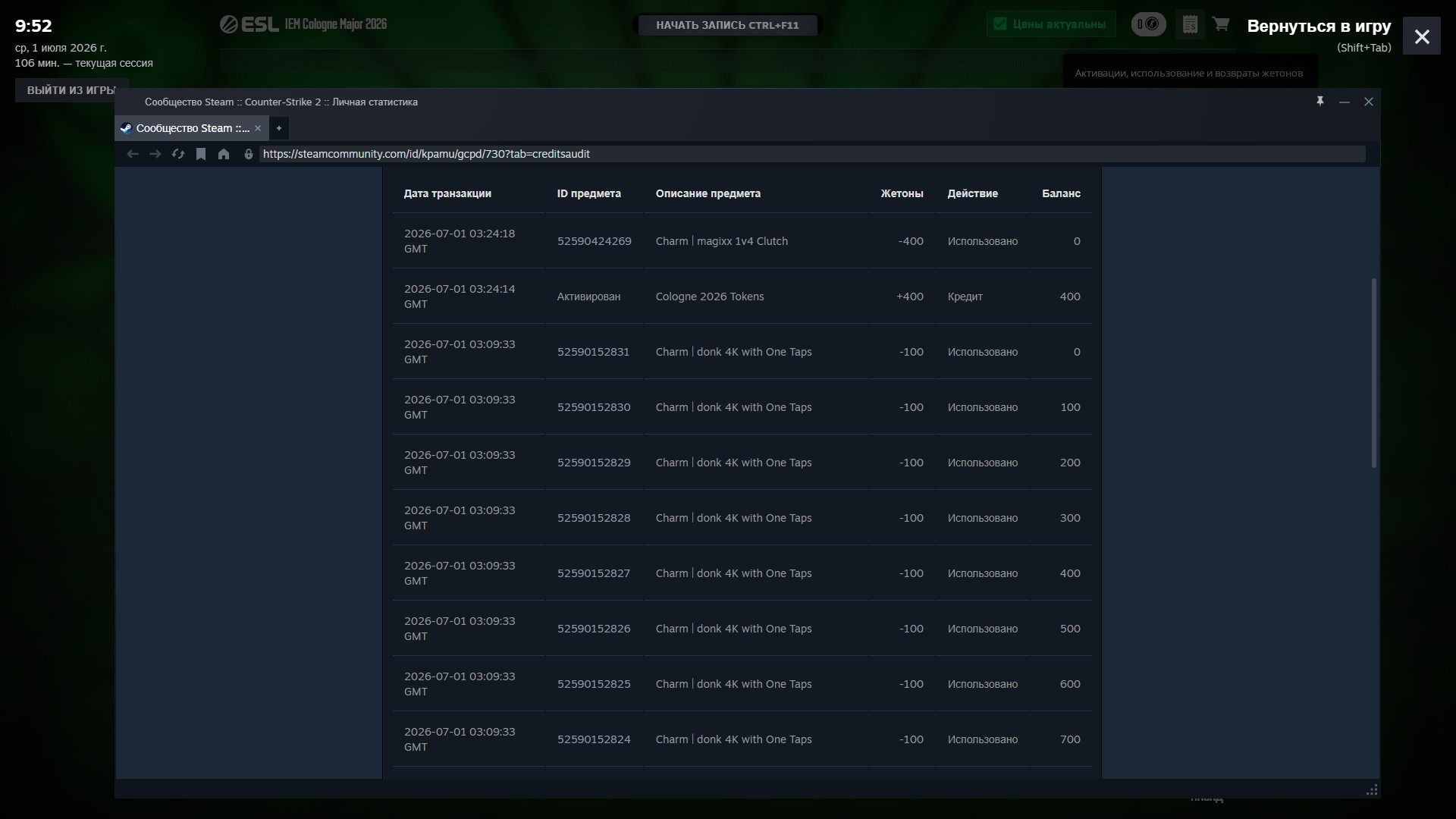Image resolution: width=1456 pixels, height=819 pixels.
Task: Close the Steam overlay with X
Action: click(x=1422, y=36)
